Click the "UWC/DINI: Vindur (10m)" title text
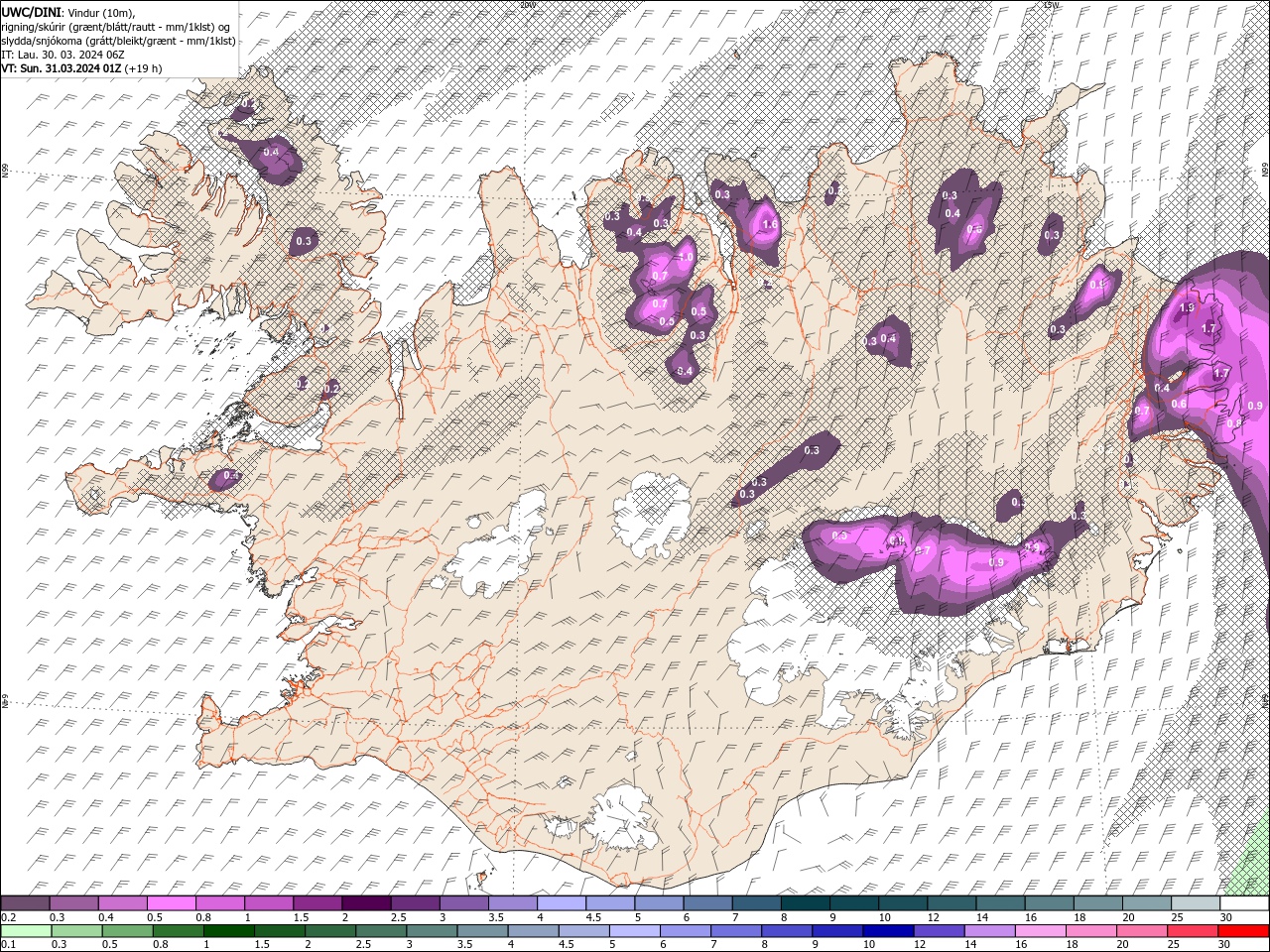The width and height of the screenshot is (1270, 952). pyautogui.click(x=67, y=11)
